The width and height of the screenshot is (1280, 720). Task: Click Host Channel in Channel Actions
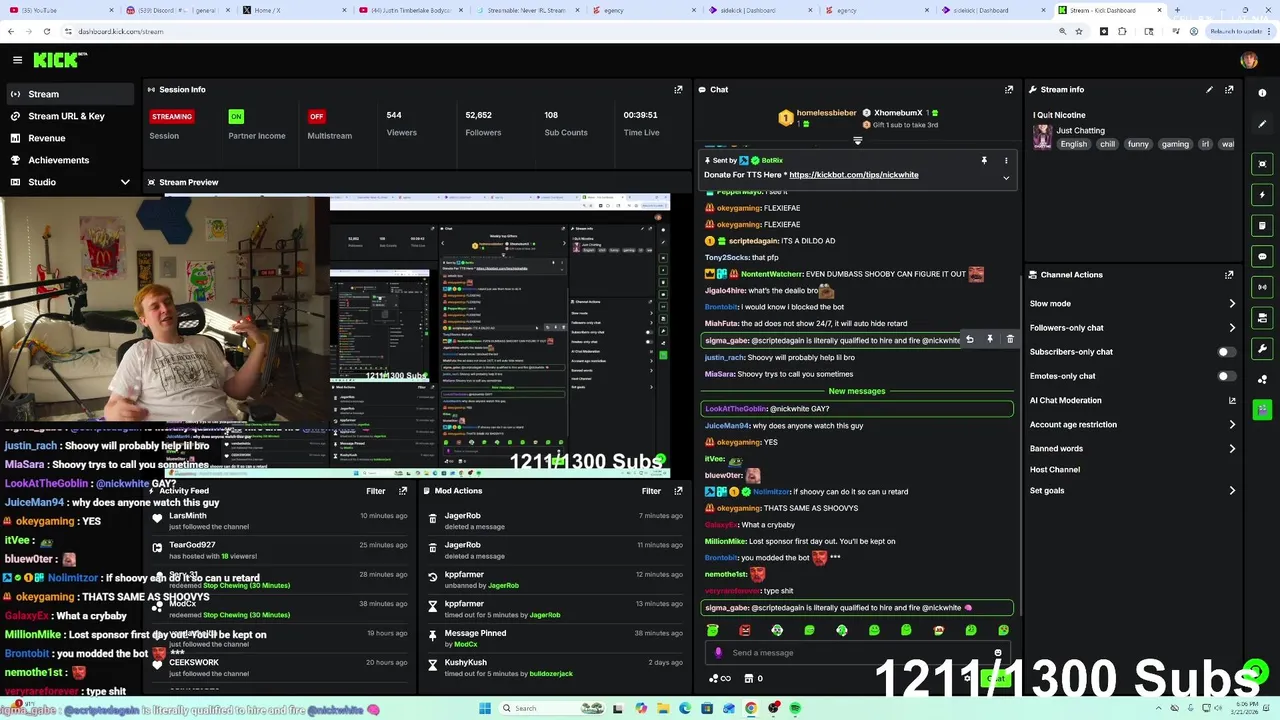coord(1055,470)
